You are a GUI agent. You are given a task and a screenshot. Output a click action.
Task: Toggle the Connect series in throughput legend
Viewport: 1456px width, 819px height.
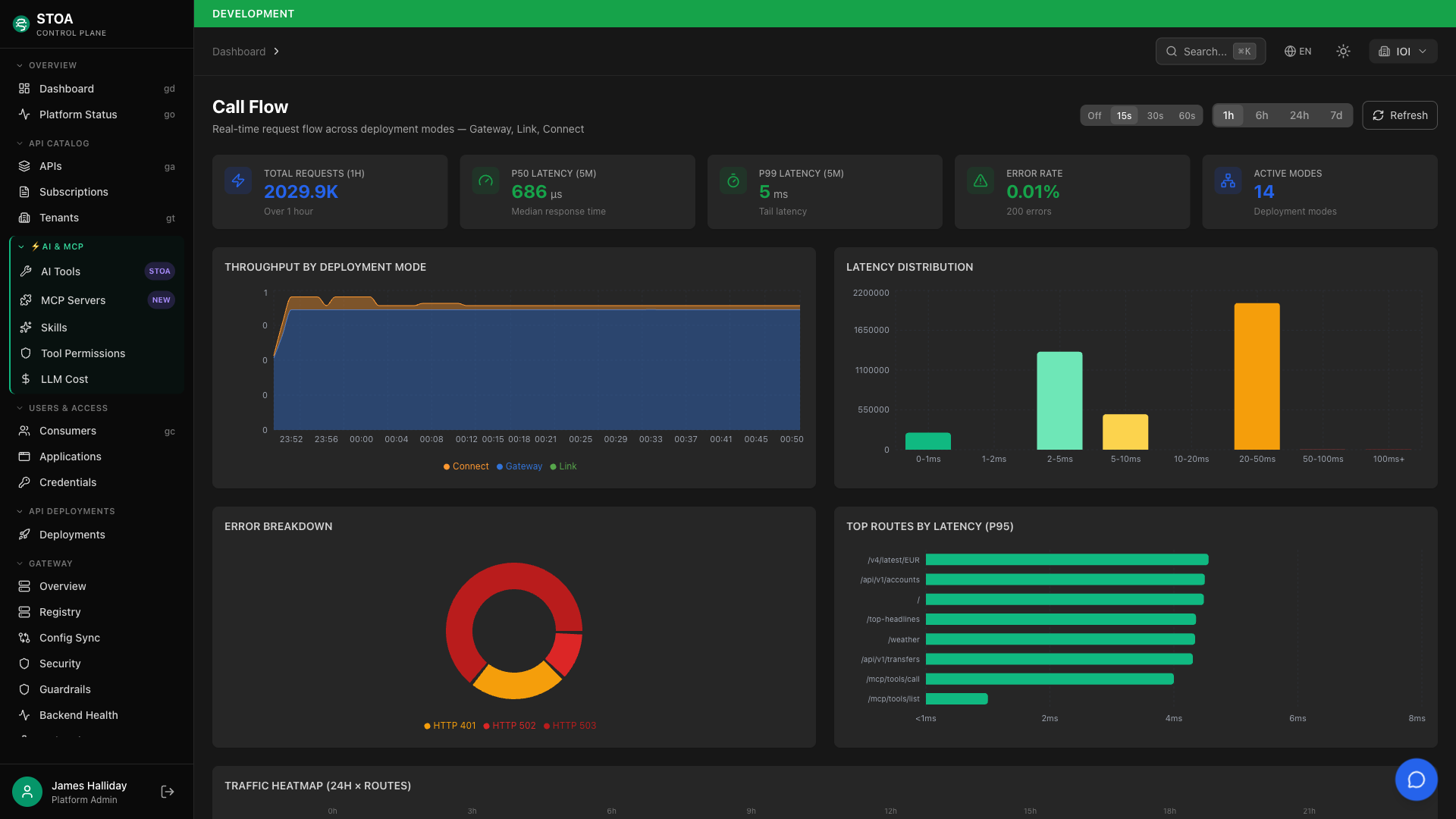tap(466, 466)
